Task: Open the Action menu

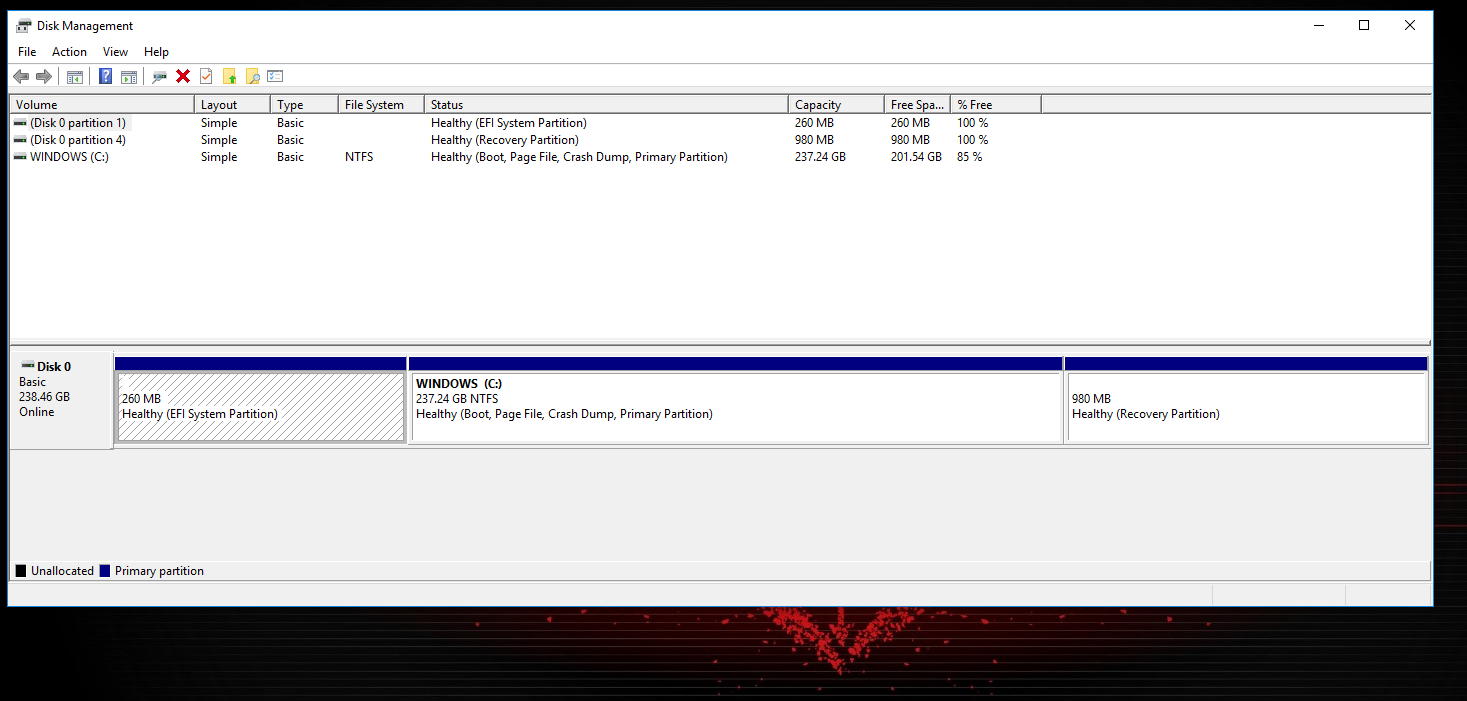Action: tap(69, 51)
